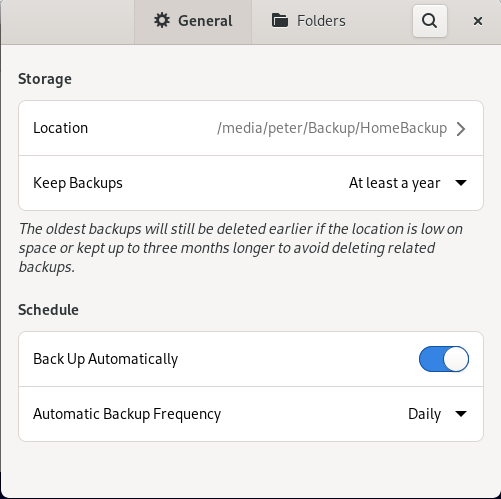
Task: Click the Schedule section heading
Action: coord(48,310)
